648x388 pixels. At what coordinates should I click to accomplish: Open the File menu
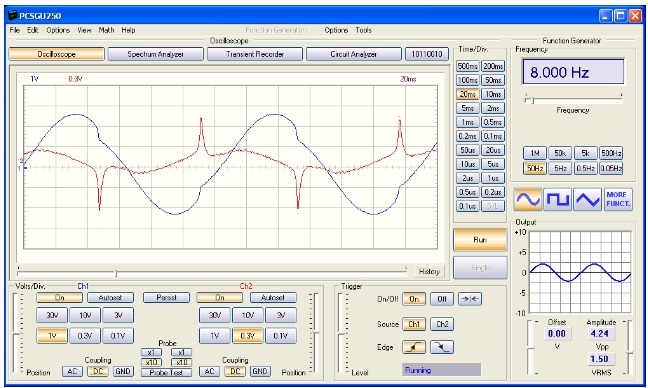(x=14, y=30)
